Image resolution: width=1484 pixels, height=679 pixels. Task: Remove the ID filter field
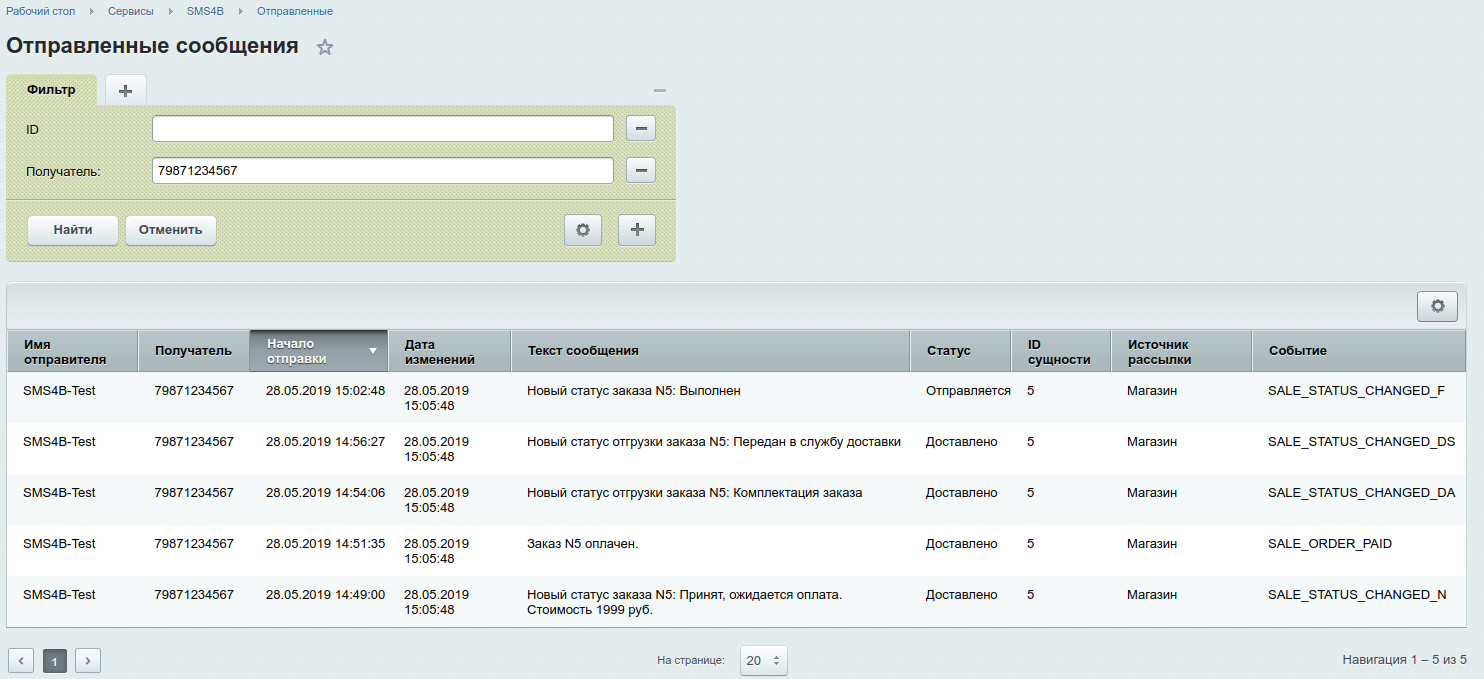pyautogui.click(x=640, y=129)
